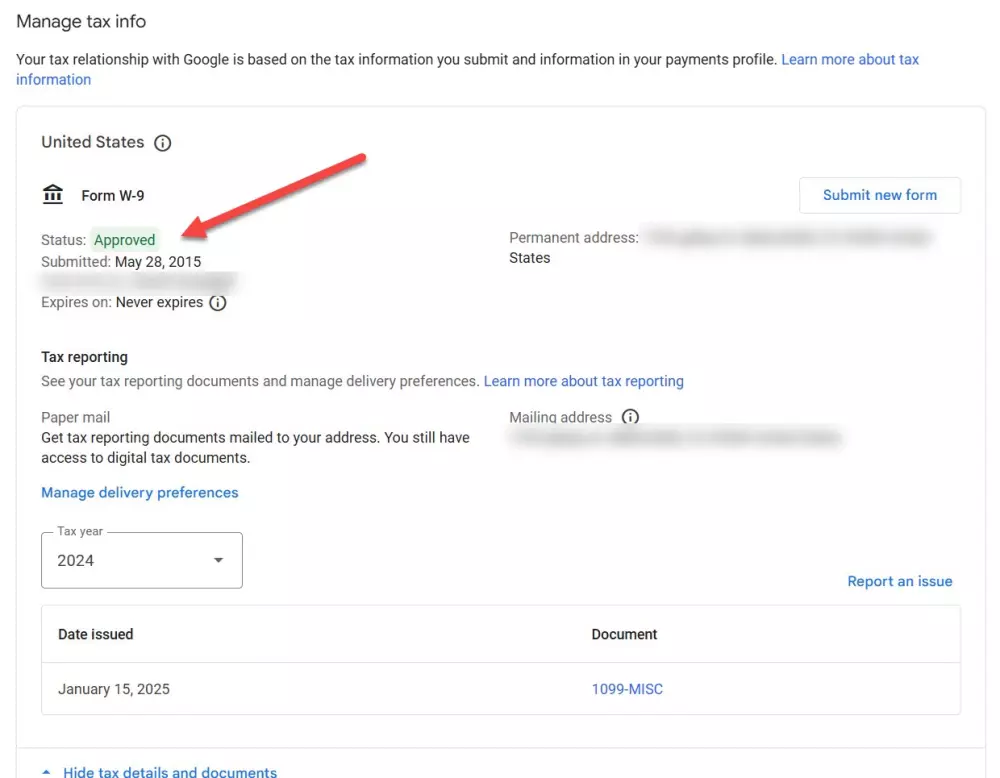Open the 1099-MISC document
The height and width of the screenshot is (778, 1000).
[x=627, y=689]
